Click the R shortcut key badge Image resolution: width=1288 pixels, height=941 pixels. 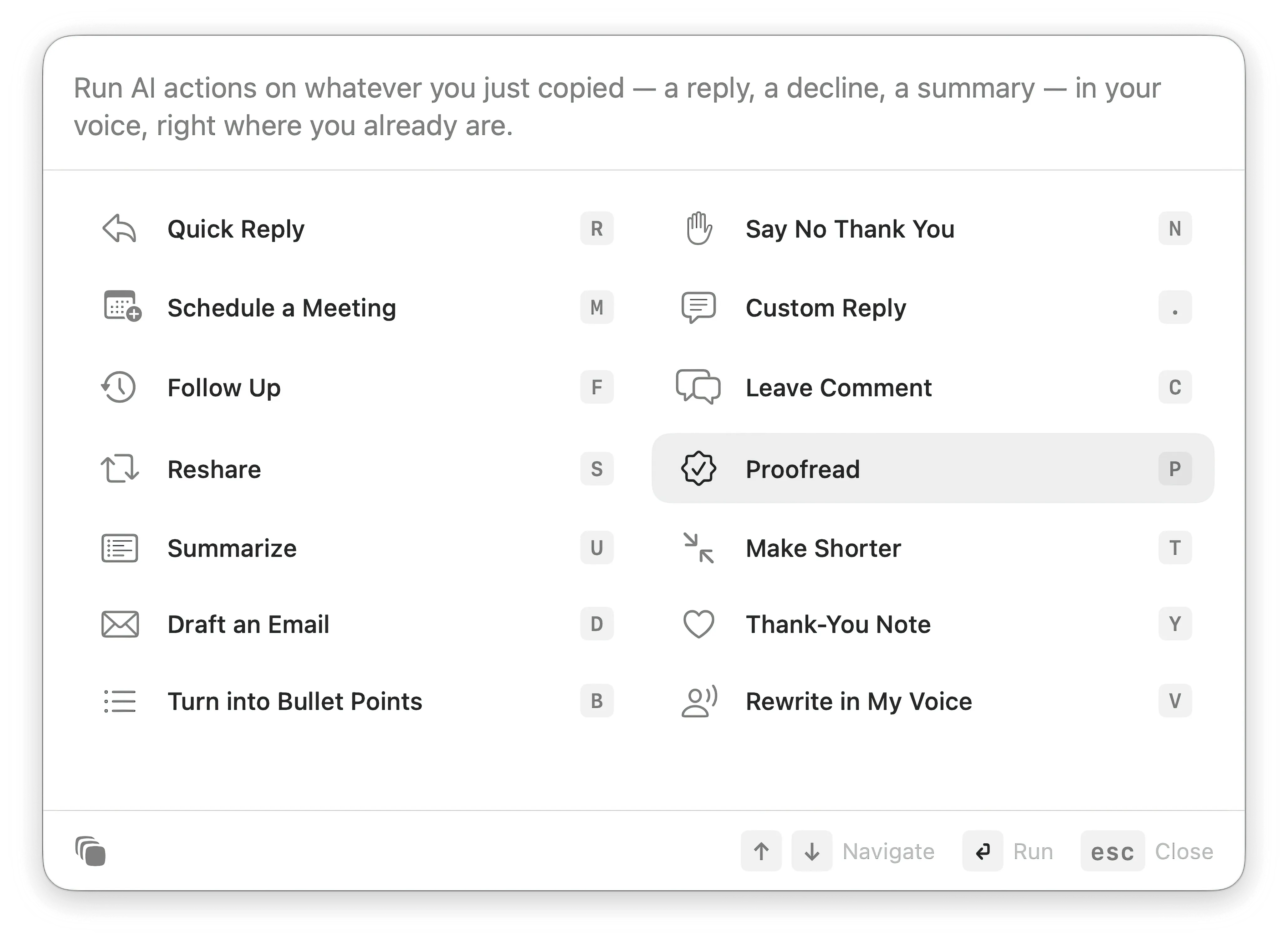coord(597,229)
